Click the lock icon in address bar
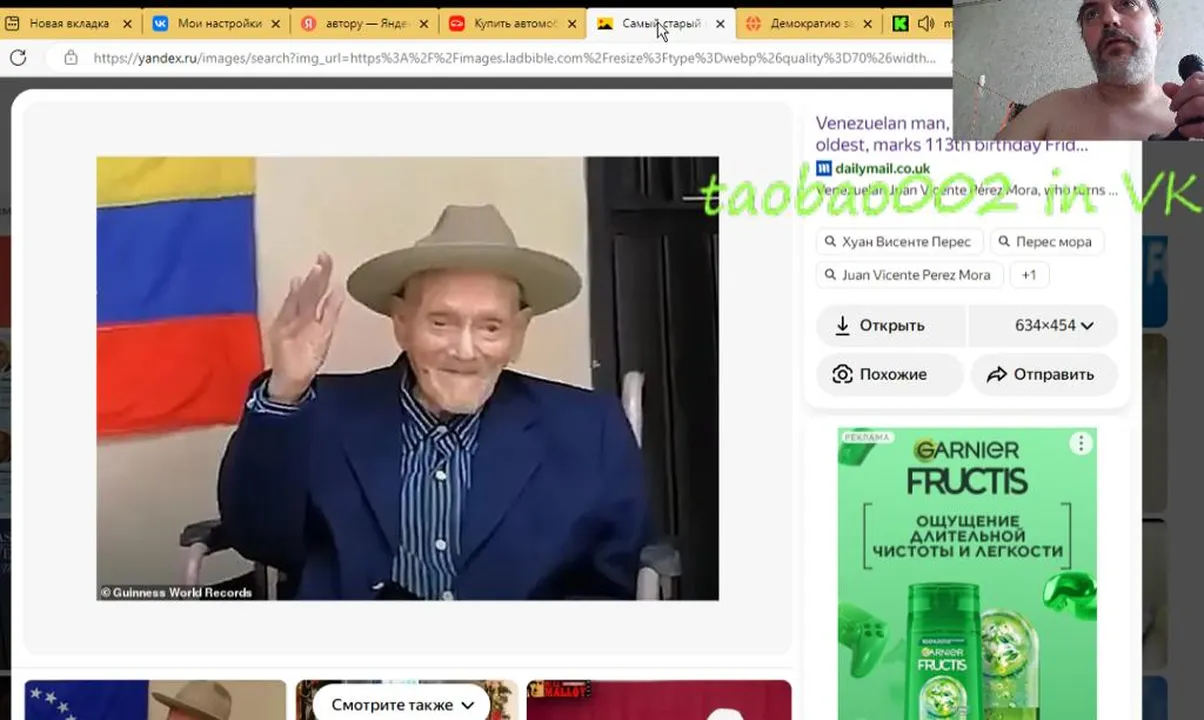 pyautogui.click(x=70, y=58)
